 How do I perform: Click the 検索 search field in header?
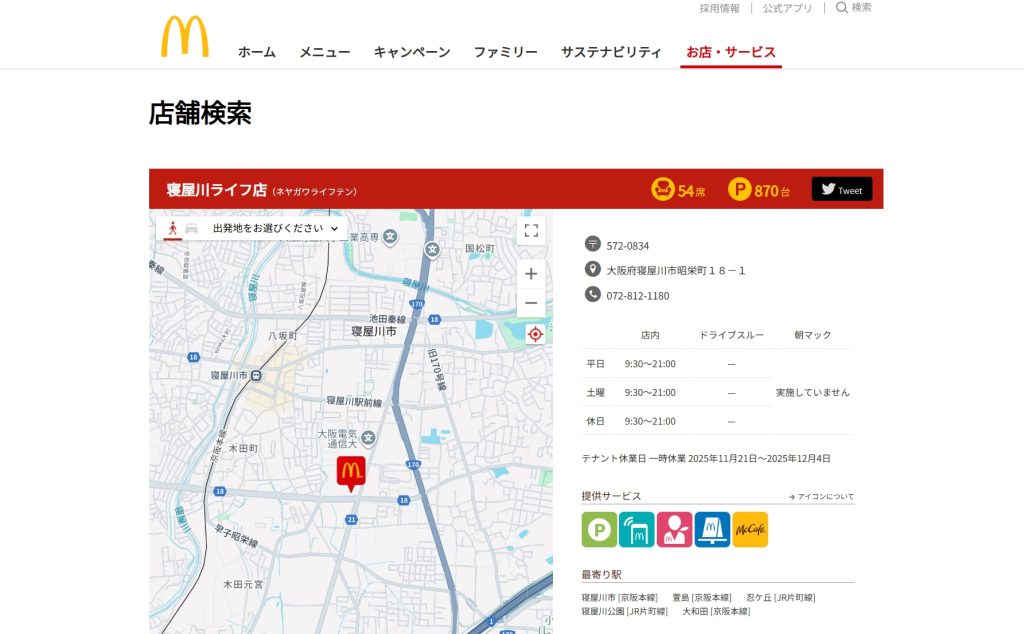pyautogui.click(x=854, y=8)
